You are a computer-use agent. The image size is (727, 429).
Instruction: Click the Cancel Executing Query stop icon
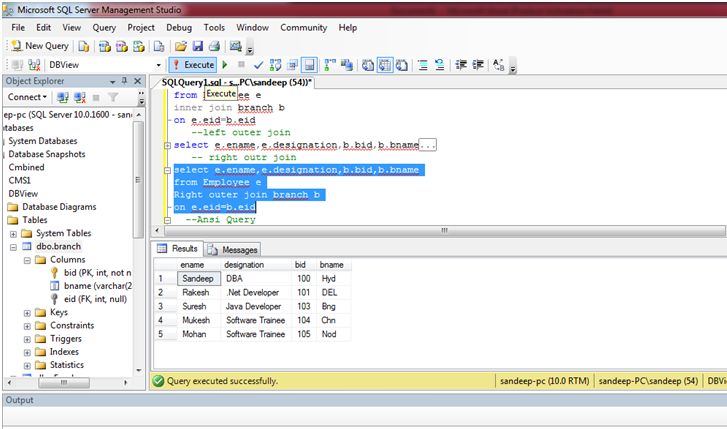[x=241, y=64]
